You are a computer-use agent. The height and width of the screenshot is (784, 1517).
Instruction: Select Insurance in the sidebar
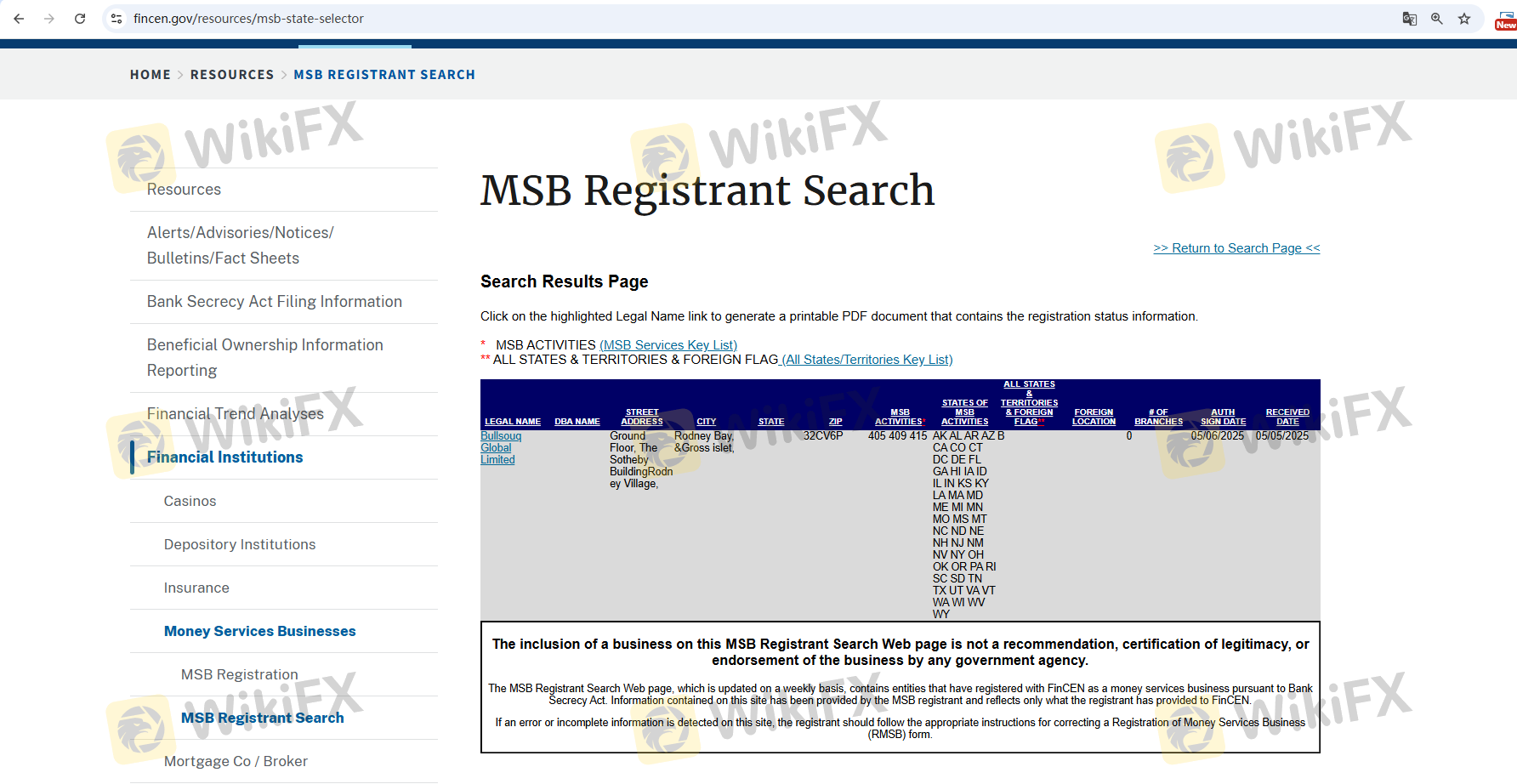196,588
